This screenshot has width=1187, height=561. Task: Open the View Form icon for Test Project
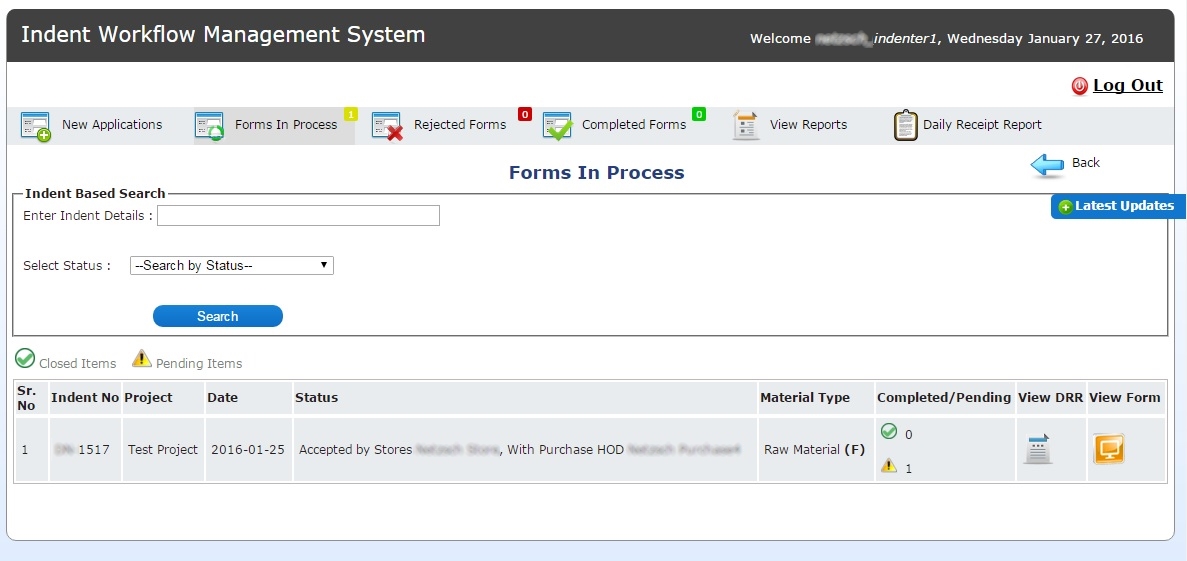[x=1108, y=450]
